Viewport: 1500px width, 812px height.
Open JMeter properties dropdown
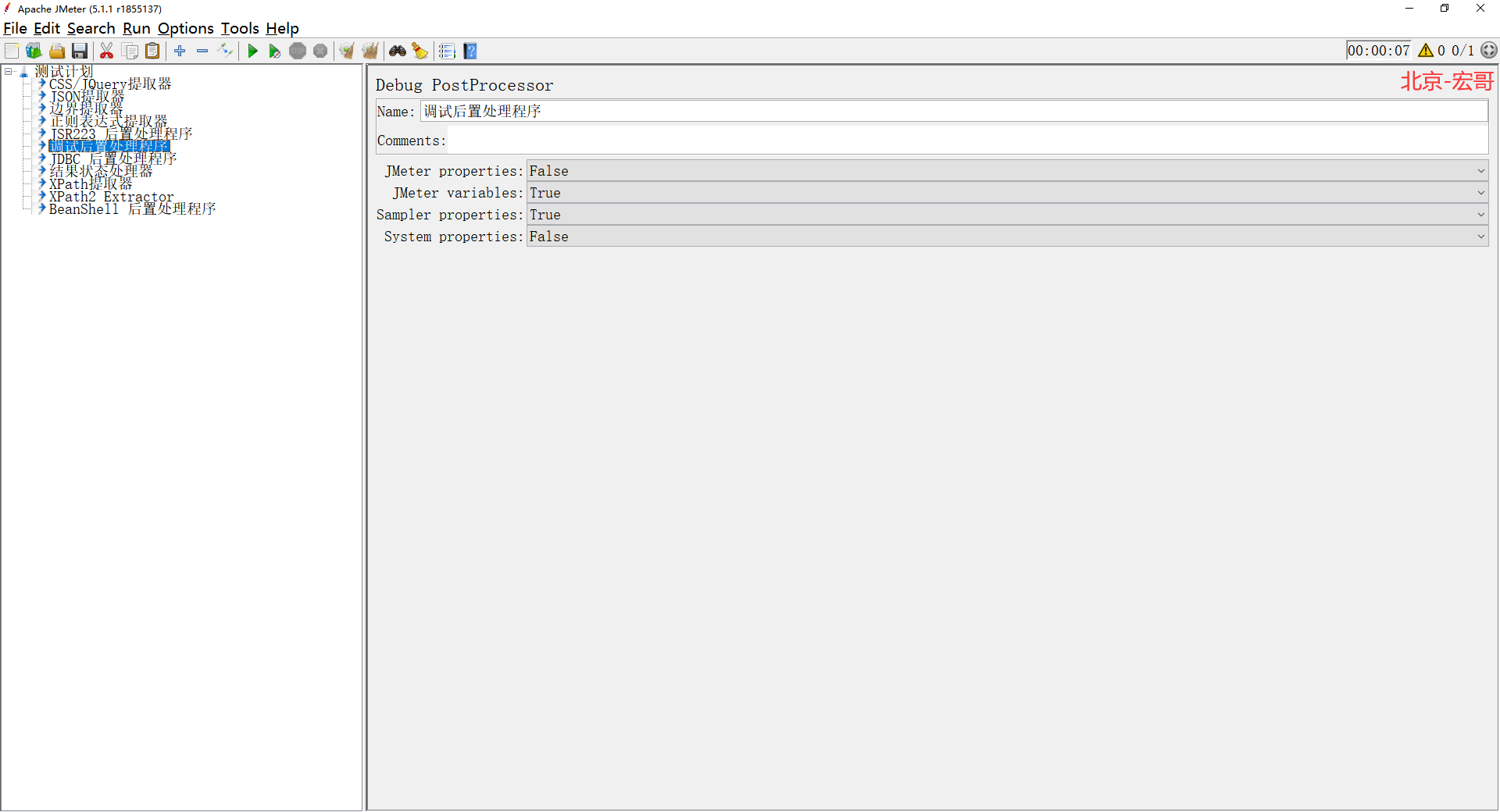point(1007,171)
